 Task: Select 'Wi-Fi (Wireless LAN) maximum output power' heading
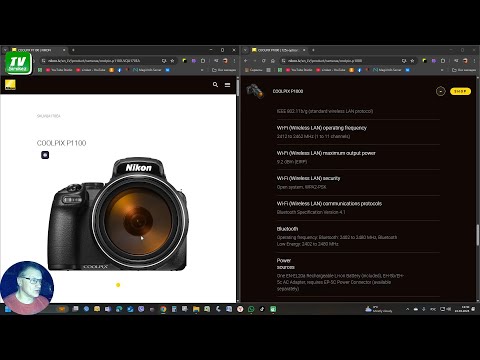click(326, 153)
